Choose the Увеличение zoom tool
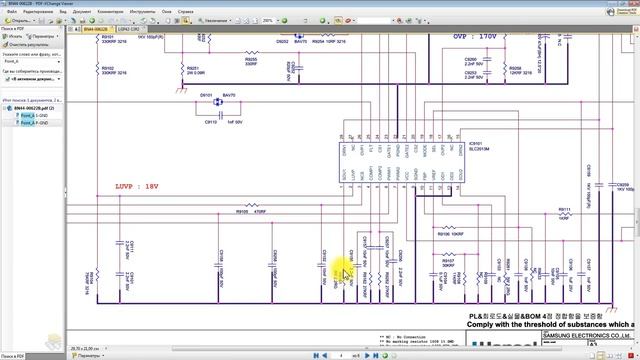Image resolution: width=640 pixels, height=360 pixels. point(212,20)
